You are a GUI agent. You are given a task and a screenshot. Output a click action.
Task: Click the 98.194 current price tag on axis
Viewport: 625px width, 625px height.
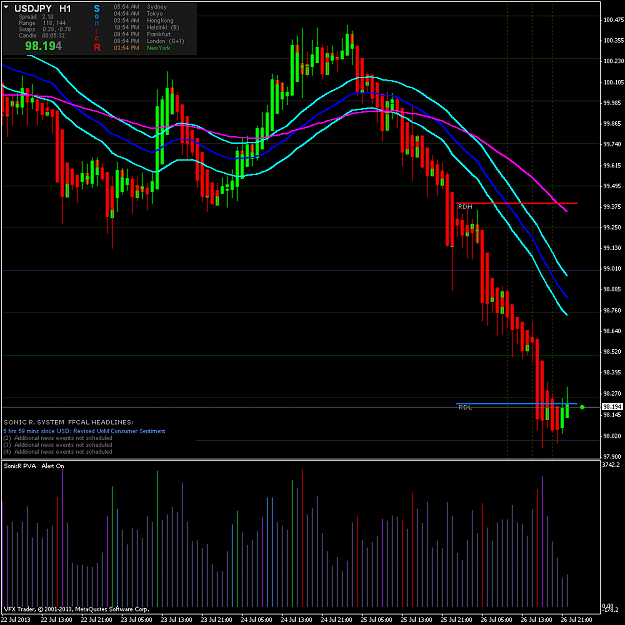[612, 407]
